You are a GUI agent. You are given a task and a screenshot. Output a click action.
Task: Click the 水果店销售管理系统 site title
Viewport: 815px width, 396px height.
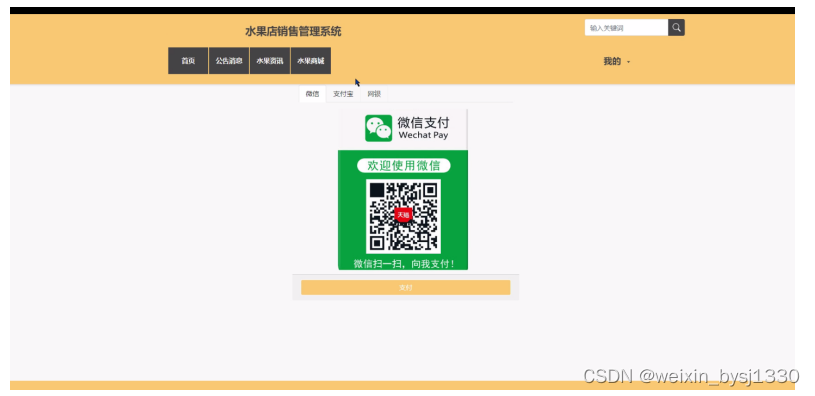click(293, 31)
